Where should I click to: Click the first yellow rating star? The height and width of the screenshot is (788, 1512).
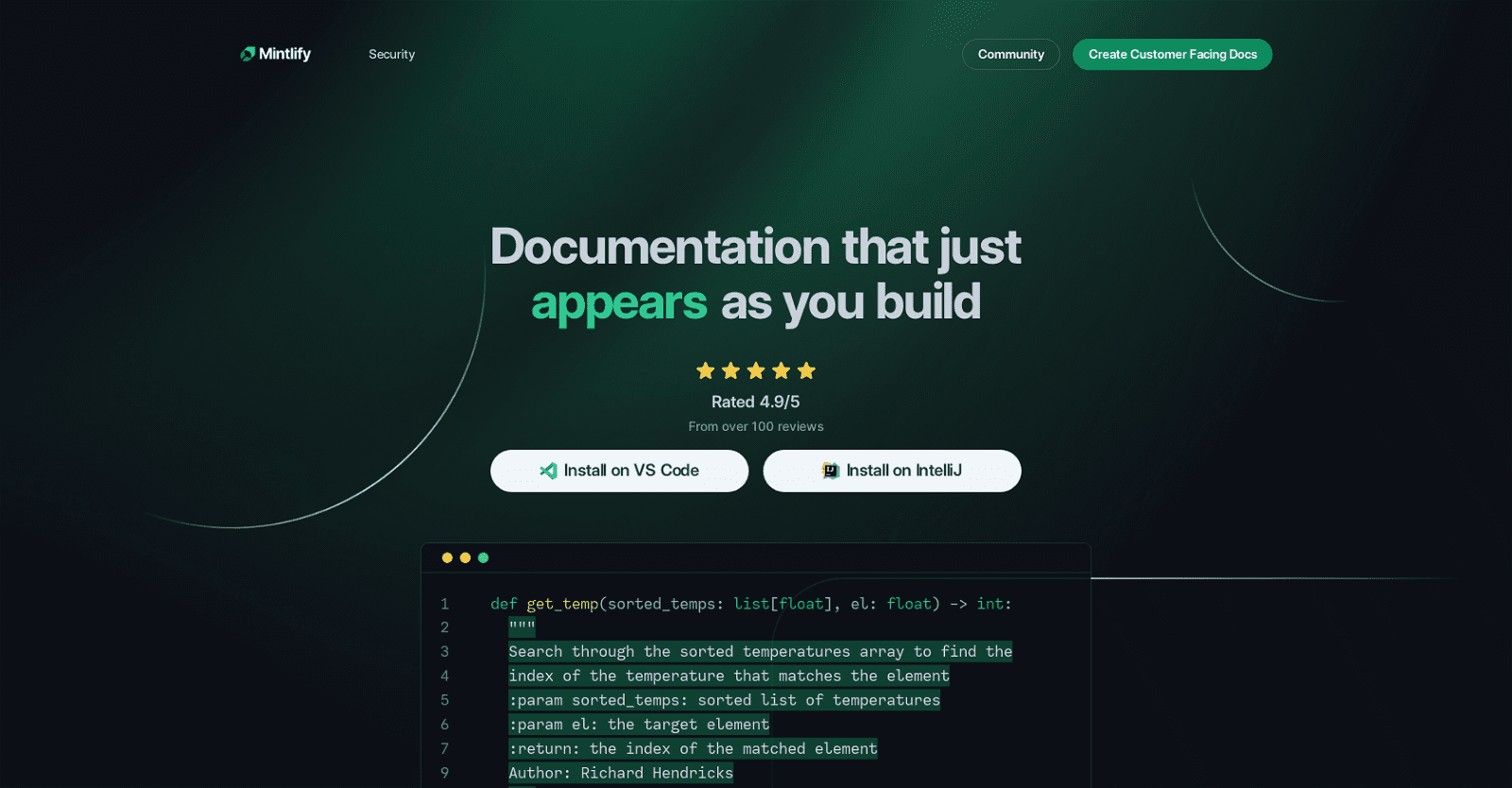pos(706,370)
